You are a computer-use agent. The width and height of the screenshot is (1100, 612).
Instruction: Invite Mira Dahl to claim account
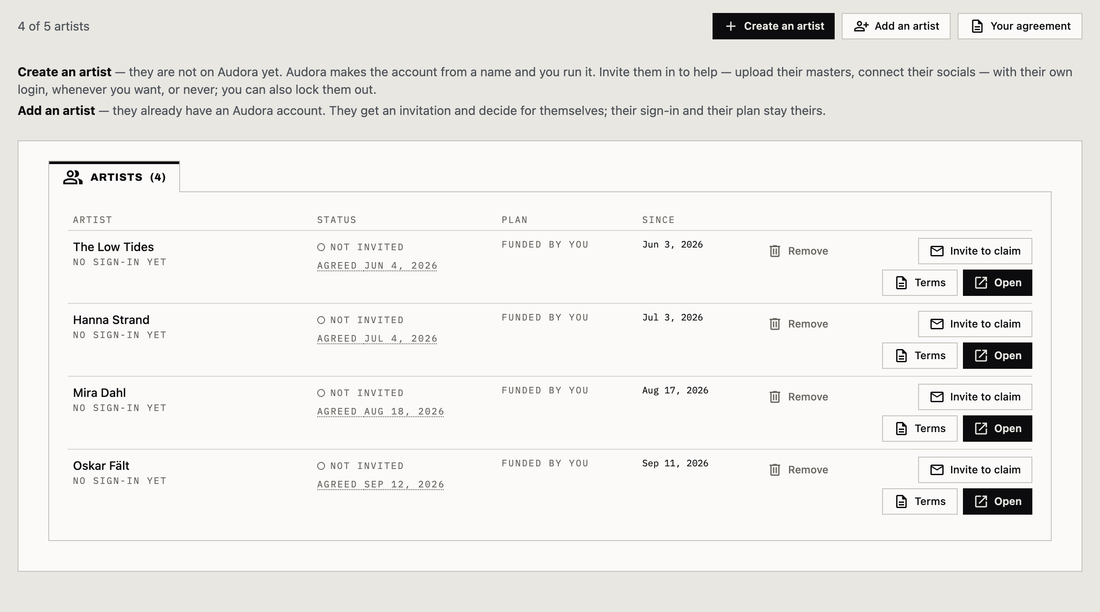pyautogui.click(x=975, y=397)
